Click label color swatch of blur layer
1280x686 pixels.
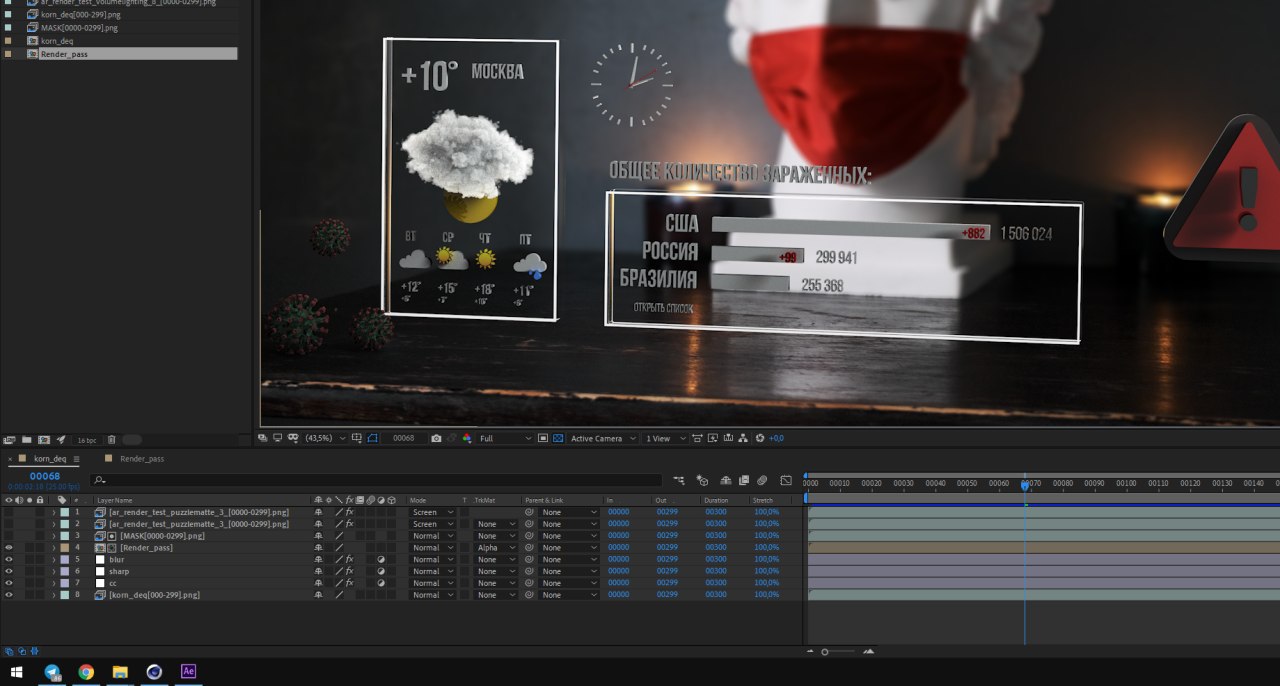pyautogui.click(x=65, y=560)
